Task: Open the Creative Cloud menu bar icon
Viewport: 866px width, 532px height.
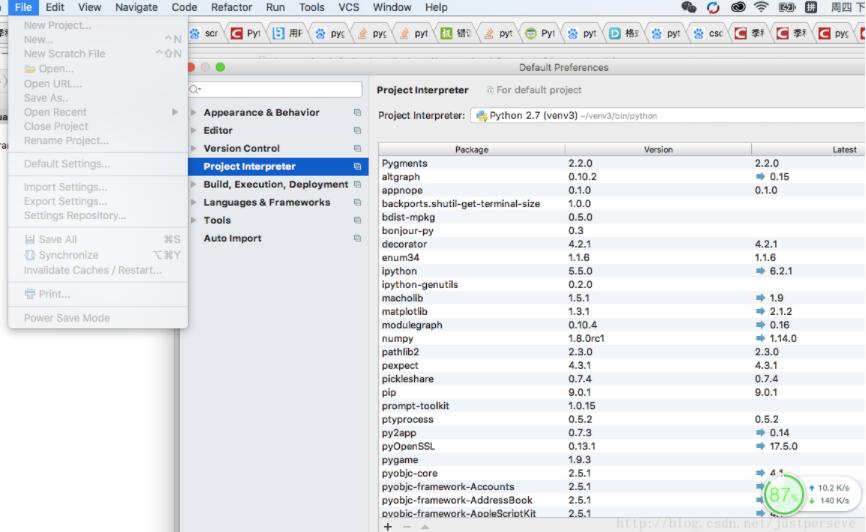Action: tap(738, 7)
